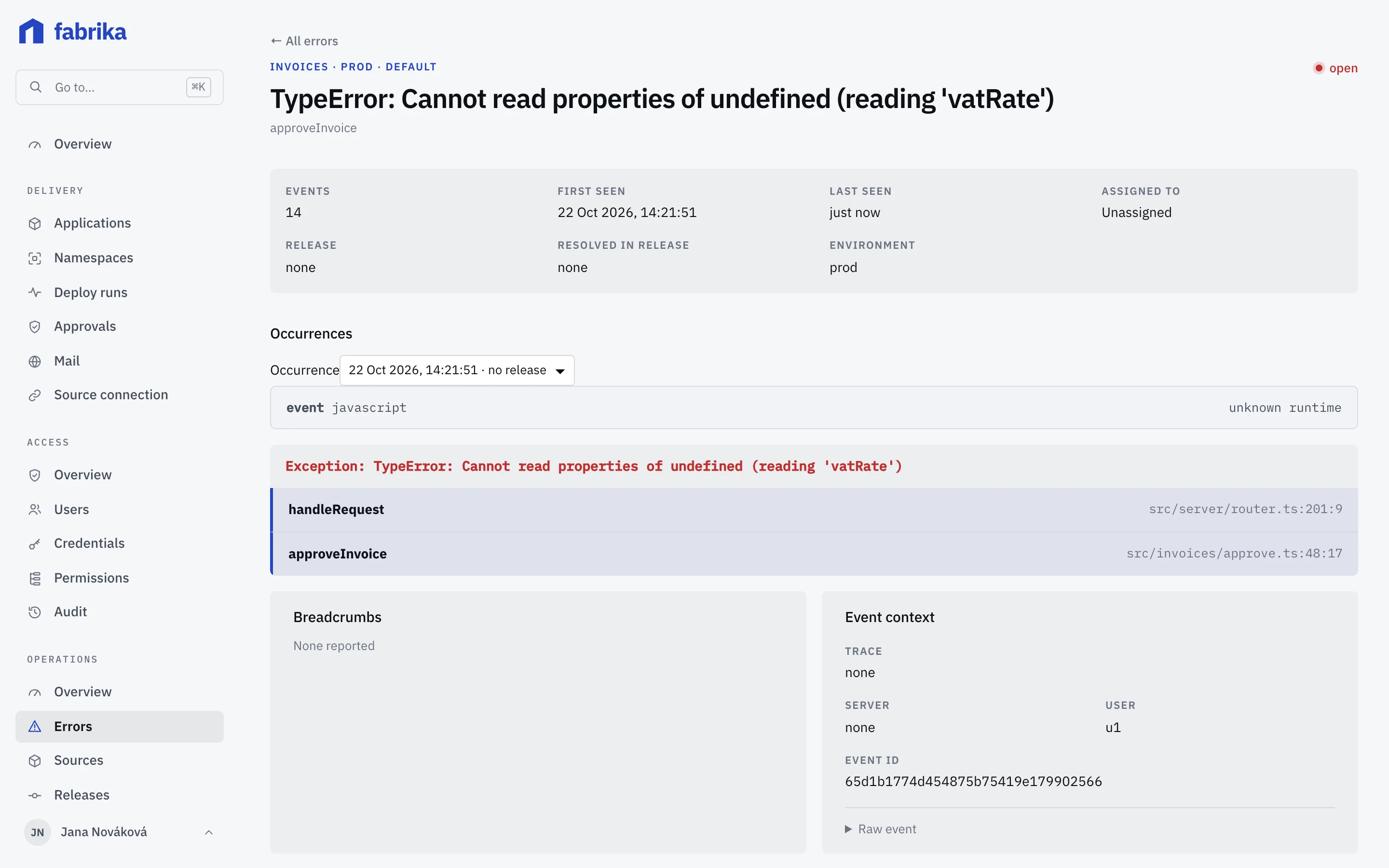Open the Occurrence dropdown selector
This screenshot has height=868, width=1389.
pos(457,370)
